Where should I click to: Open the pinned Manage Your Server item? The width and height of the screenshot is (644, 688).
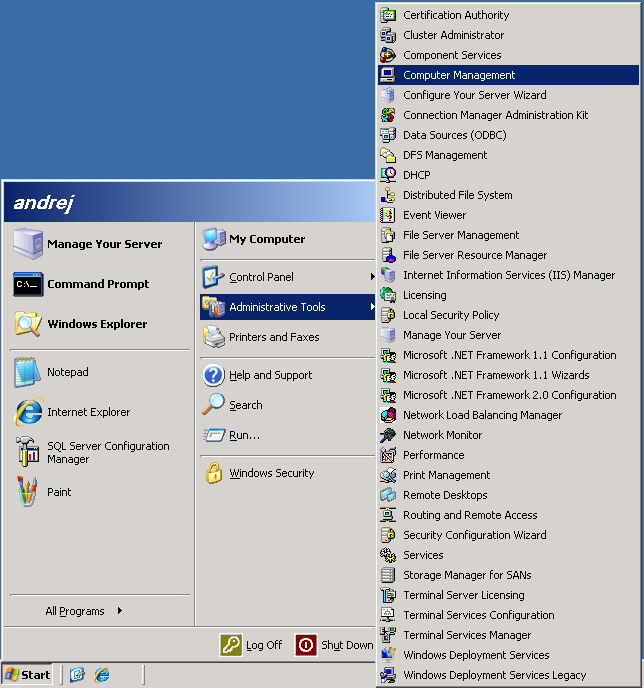(100, 244)
